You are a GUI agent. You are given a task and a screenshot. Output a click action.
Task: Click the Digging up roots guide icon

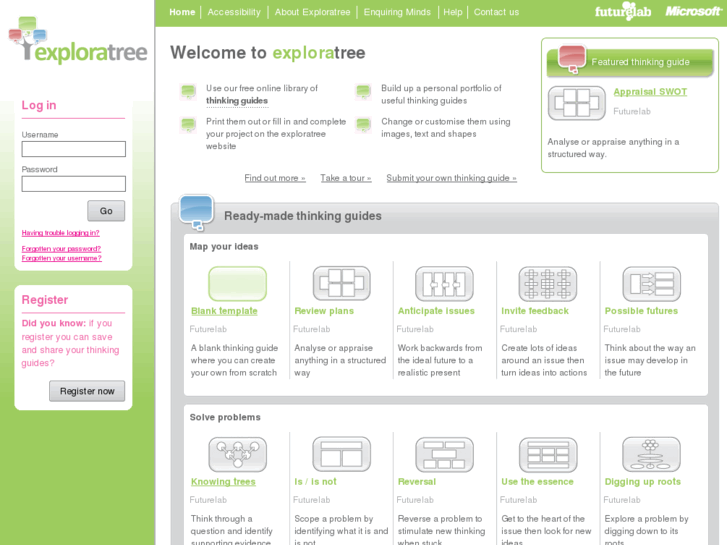point(651,454)
